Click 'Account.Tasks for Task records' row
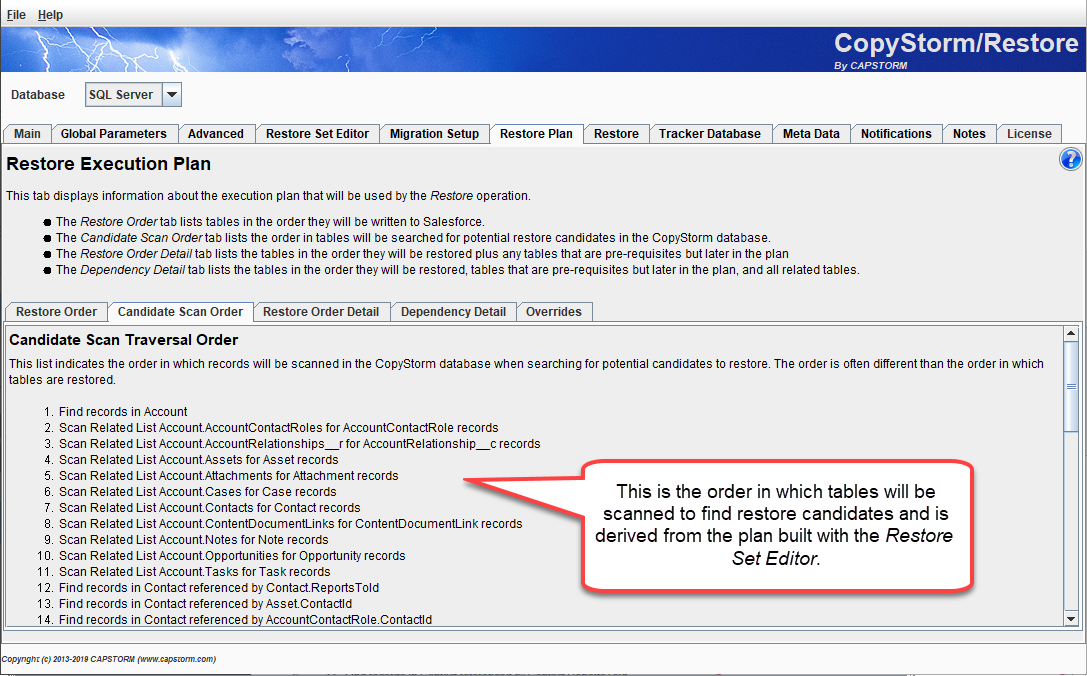Image resolution: width=1087 pixels, height=676 pixels. tap(194, 571)
